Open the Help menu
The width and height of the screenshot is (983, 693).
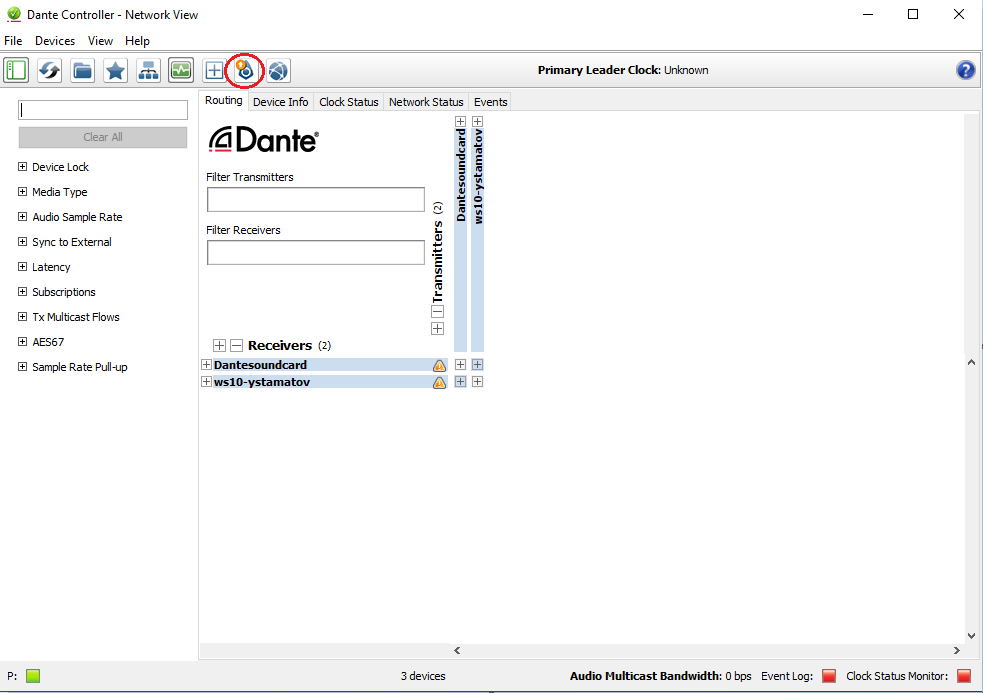[x=137, y=41]
